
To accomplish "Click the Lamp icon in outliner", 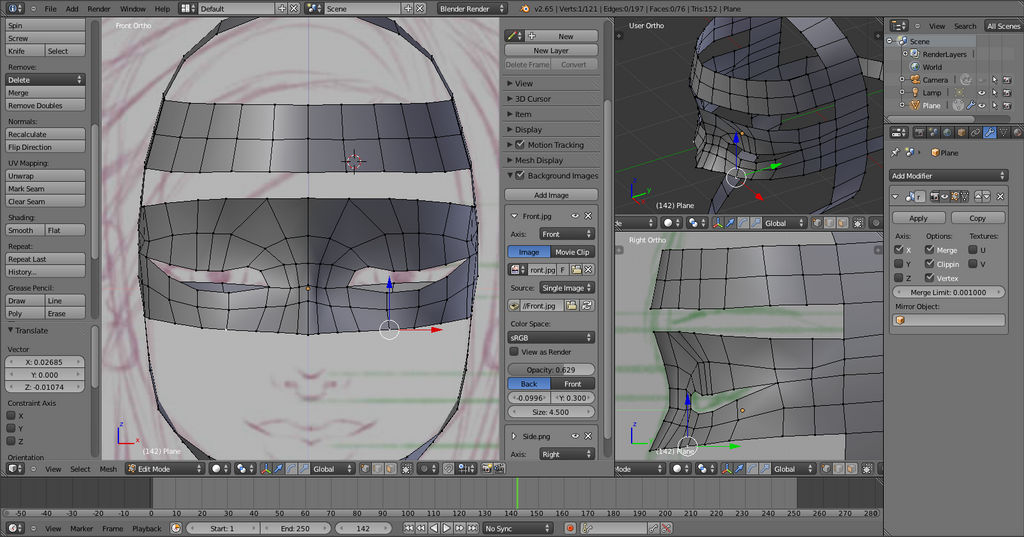I will (x=914, y=92).
